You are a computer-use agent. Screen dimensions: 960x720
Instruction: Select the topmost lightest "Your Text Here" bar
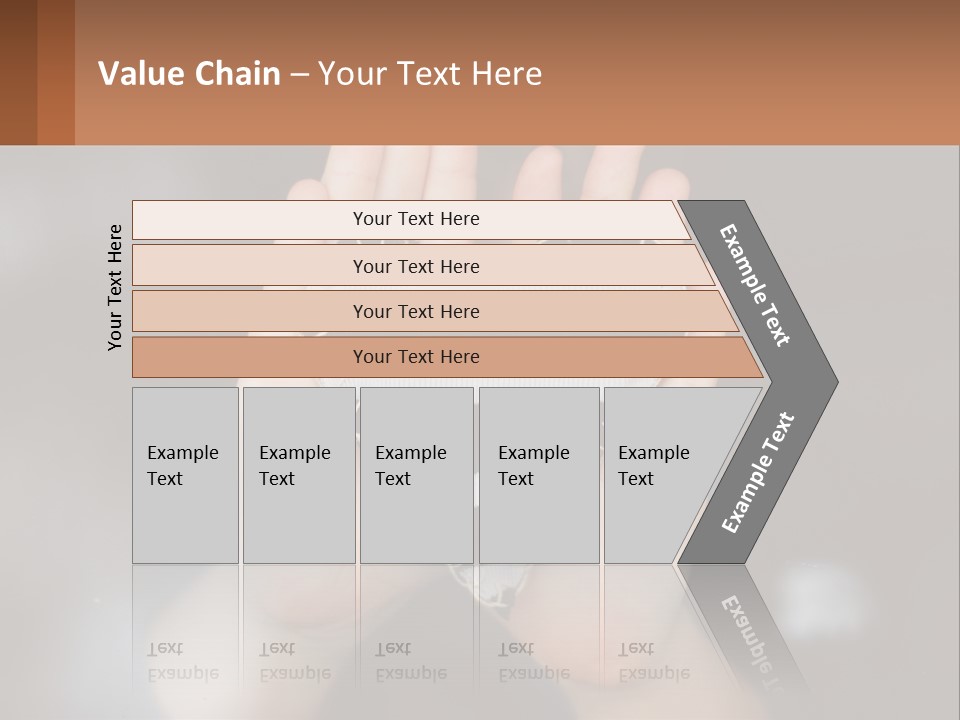416,219
